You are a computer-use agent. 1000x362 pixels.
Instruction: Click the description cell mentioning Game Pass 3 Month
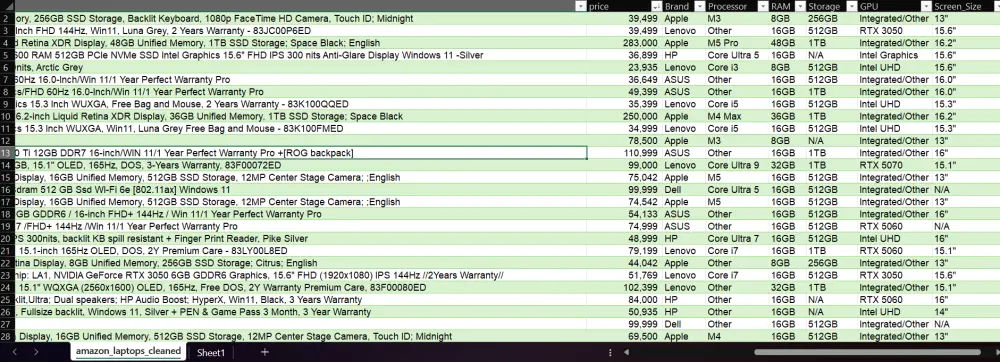coord(300,312)
